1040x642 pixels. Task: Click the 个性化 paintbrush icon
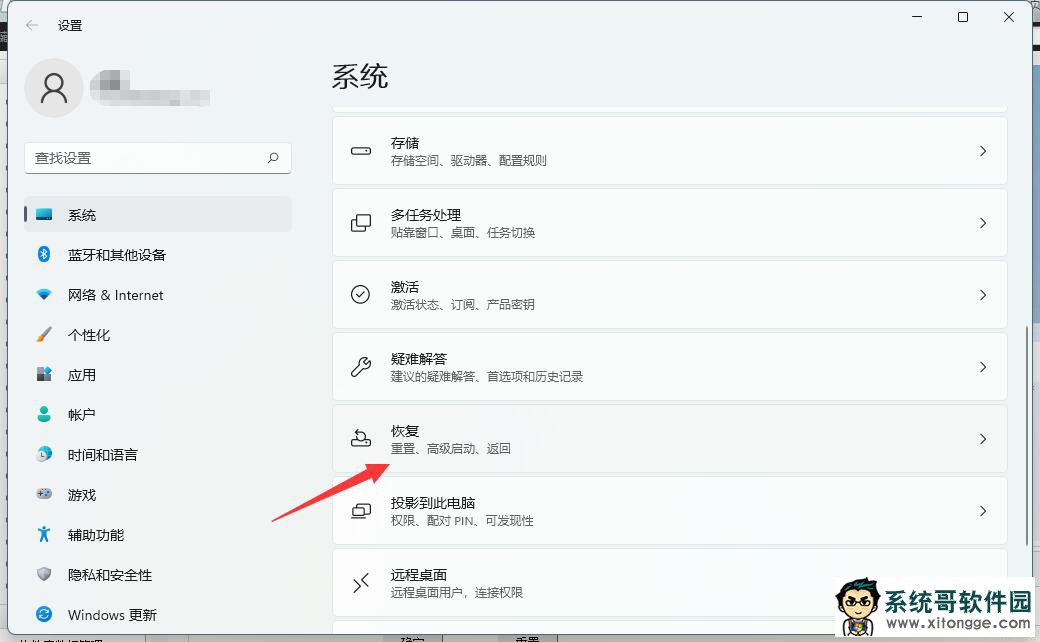44,334
